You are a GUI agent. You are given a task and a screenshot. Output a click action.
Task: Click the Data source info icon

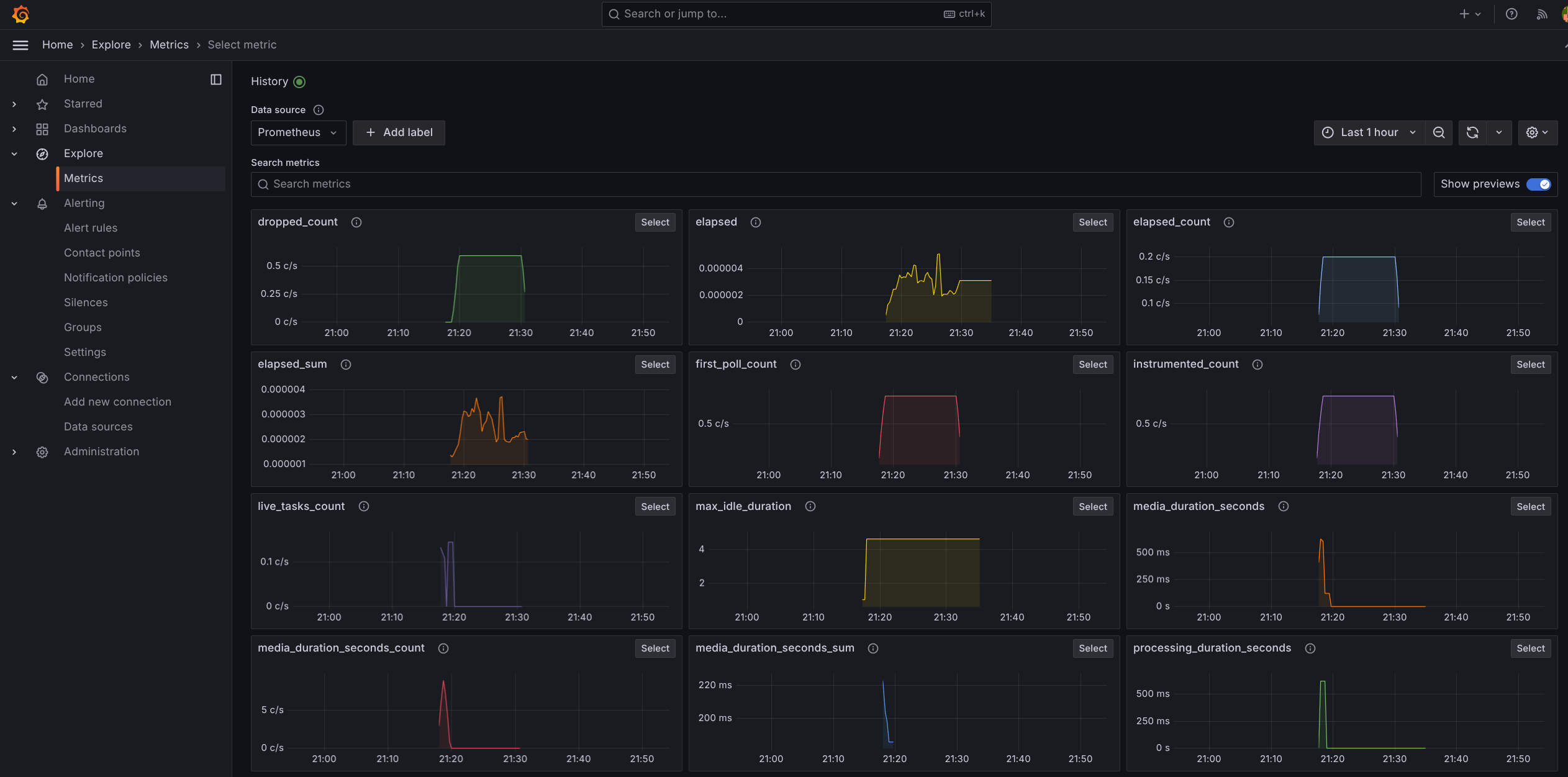[319, 110]
